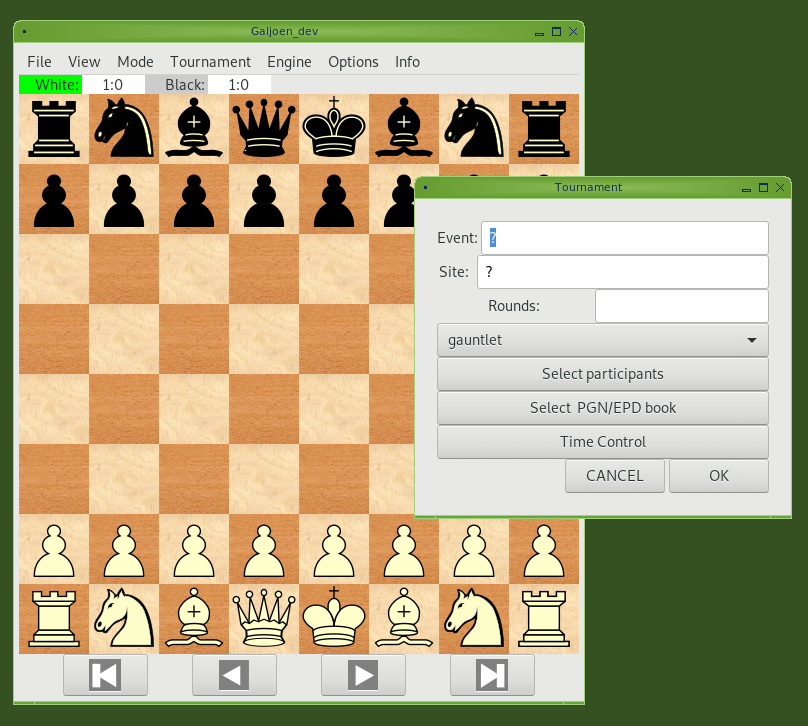Confirm Tournament dialog with OK
Image resolution: width=808 pixels, height=726 pixels.
tap(718, 476)
